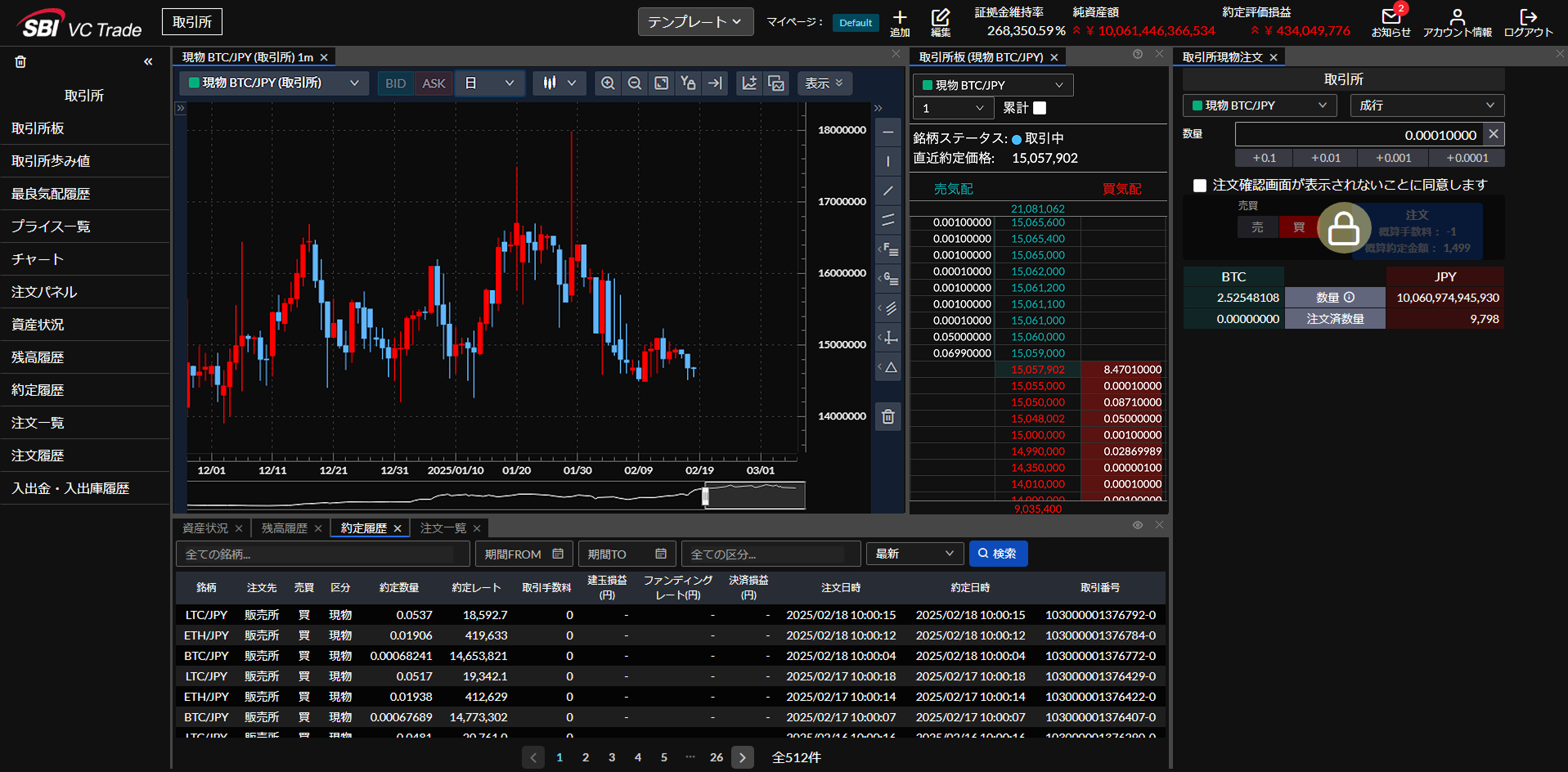Open the Fibonacci tools flyout
Screen dimensions: 1568x772
(888, 249)
